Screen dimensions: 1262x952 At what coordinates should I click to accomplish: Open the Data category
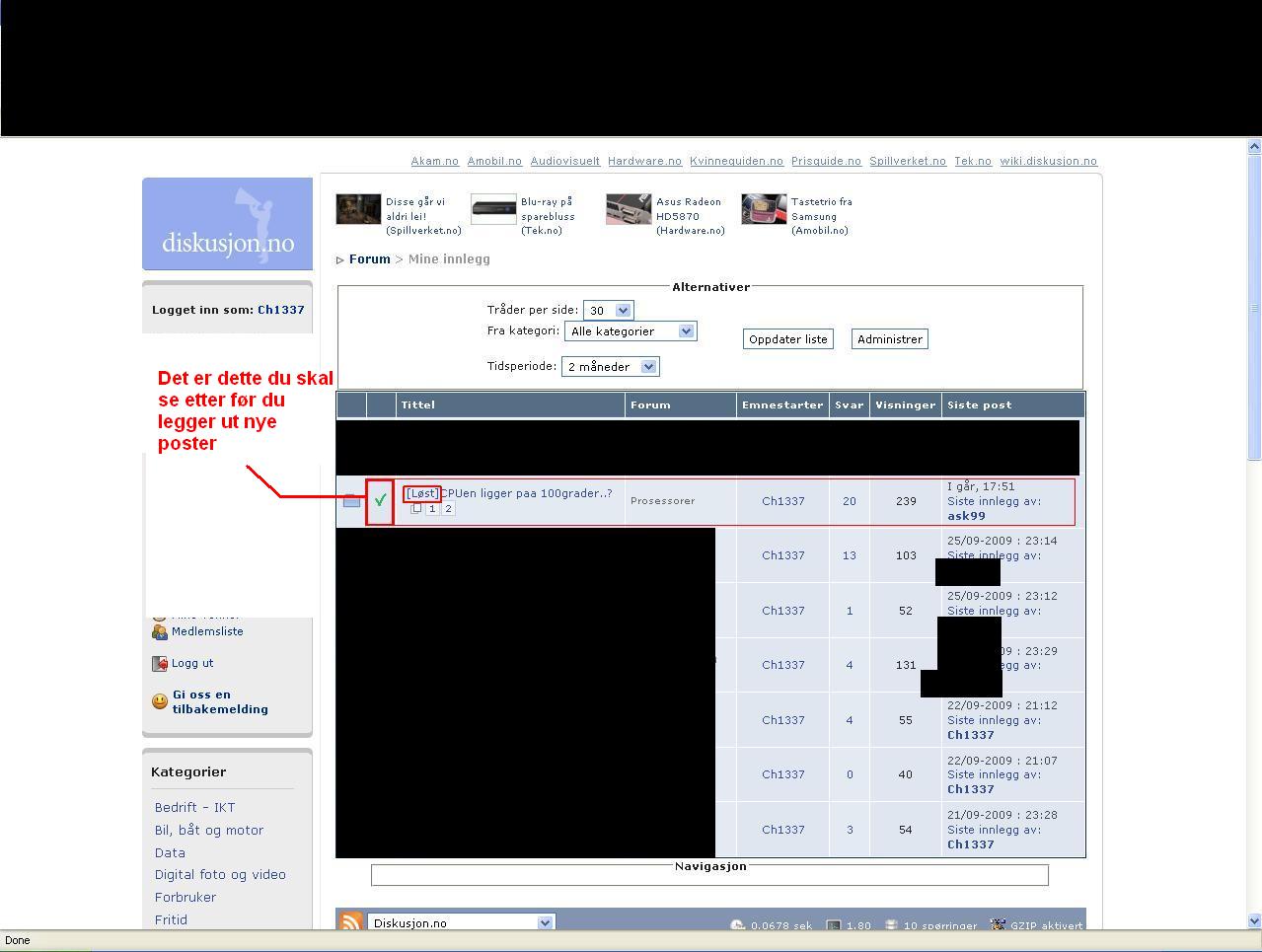click(170, 852)
